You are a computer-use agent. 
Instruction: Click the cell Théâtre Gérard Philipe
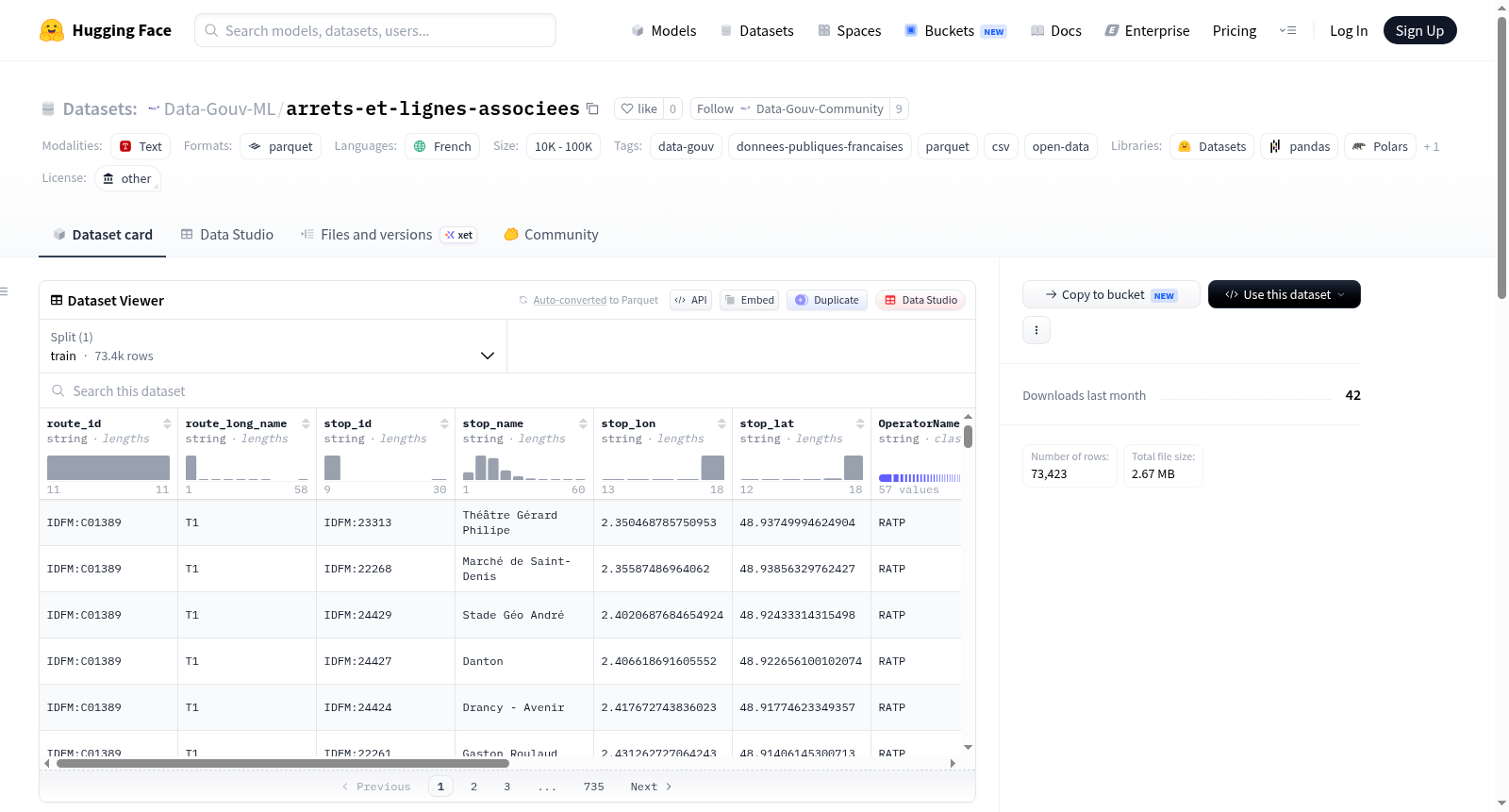coord(523,522)
